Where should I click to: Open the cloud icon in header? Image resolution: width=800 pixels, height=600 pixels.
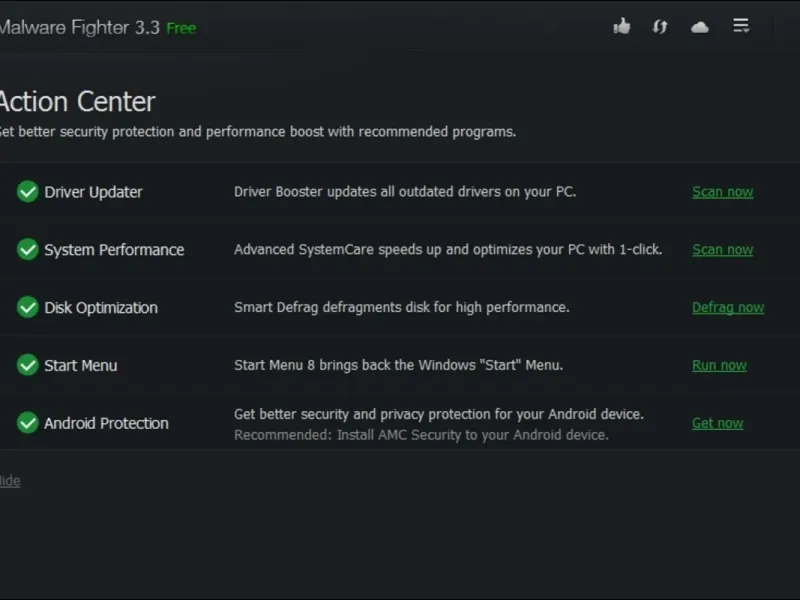tap(699, 27)
